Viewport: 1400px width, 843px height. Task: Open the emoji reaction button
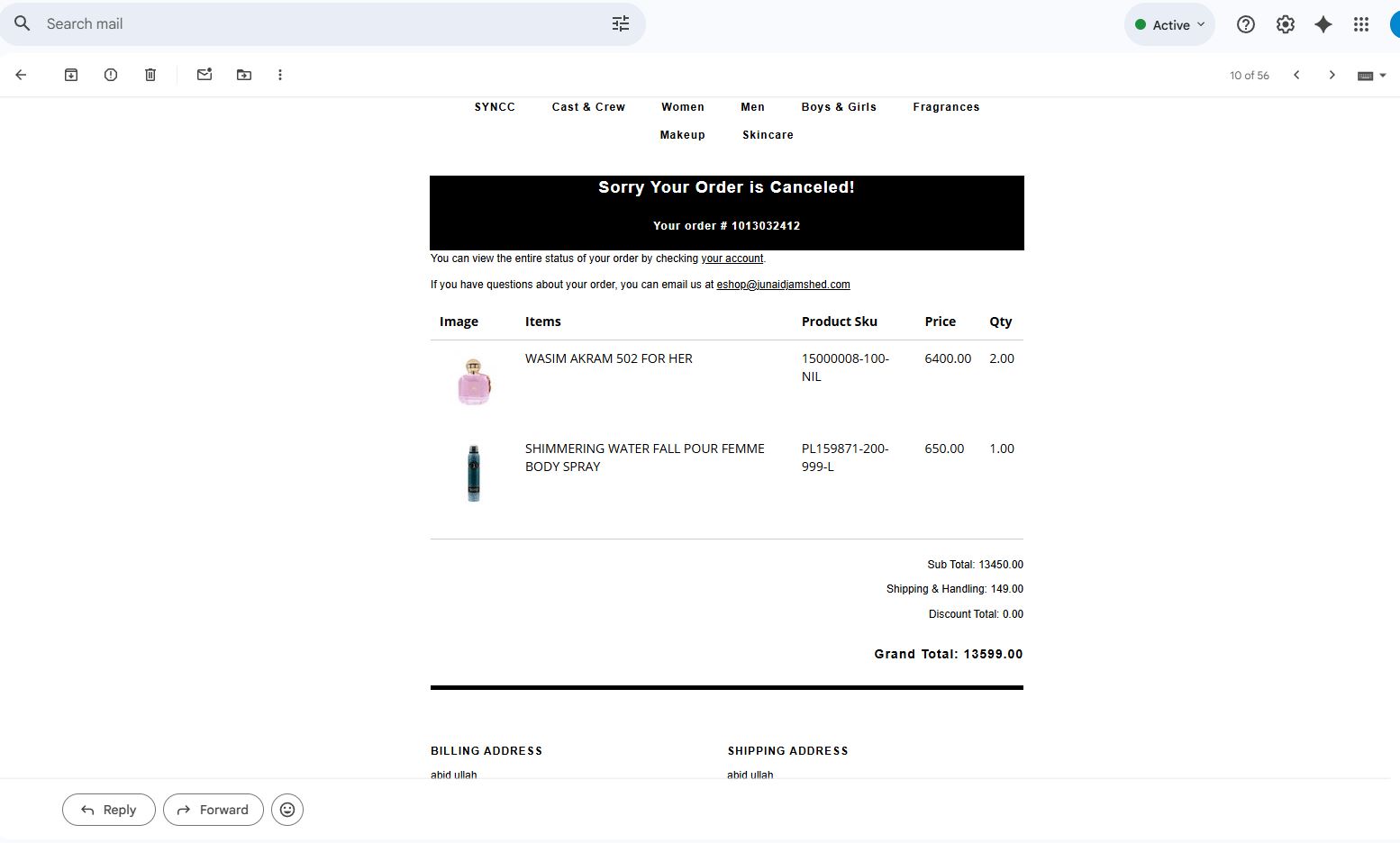coord(287,810)
